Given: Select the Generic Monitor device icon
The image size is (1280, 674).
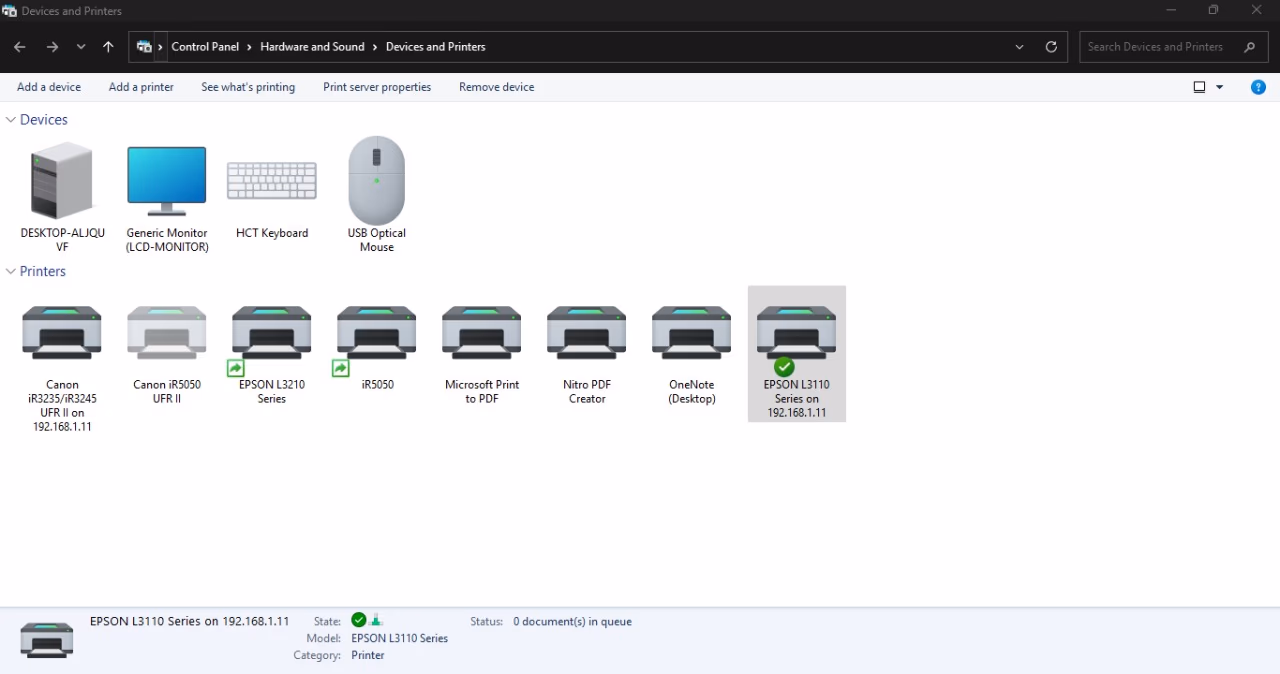Looking at the screenshot, I should click(167, 181).
